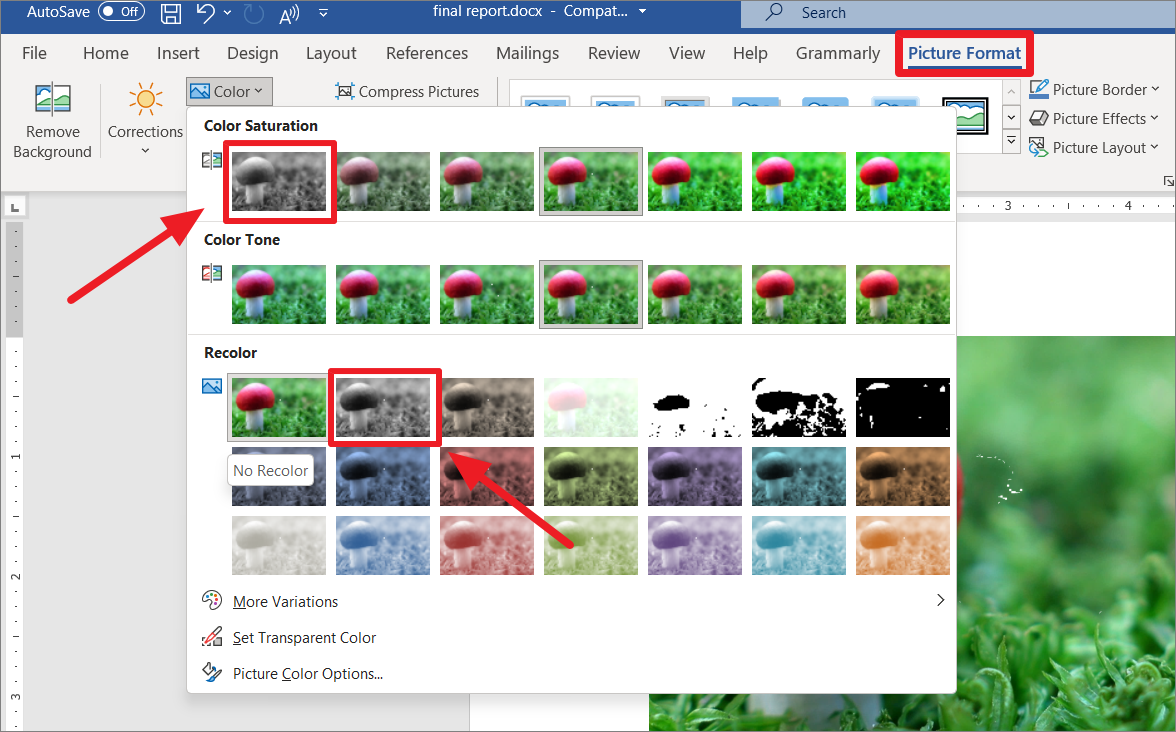The height and width of the screenshot is (732, 1176).
Task: Click the Redo icon in title bar
Action: [254, 13]
